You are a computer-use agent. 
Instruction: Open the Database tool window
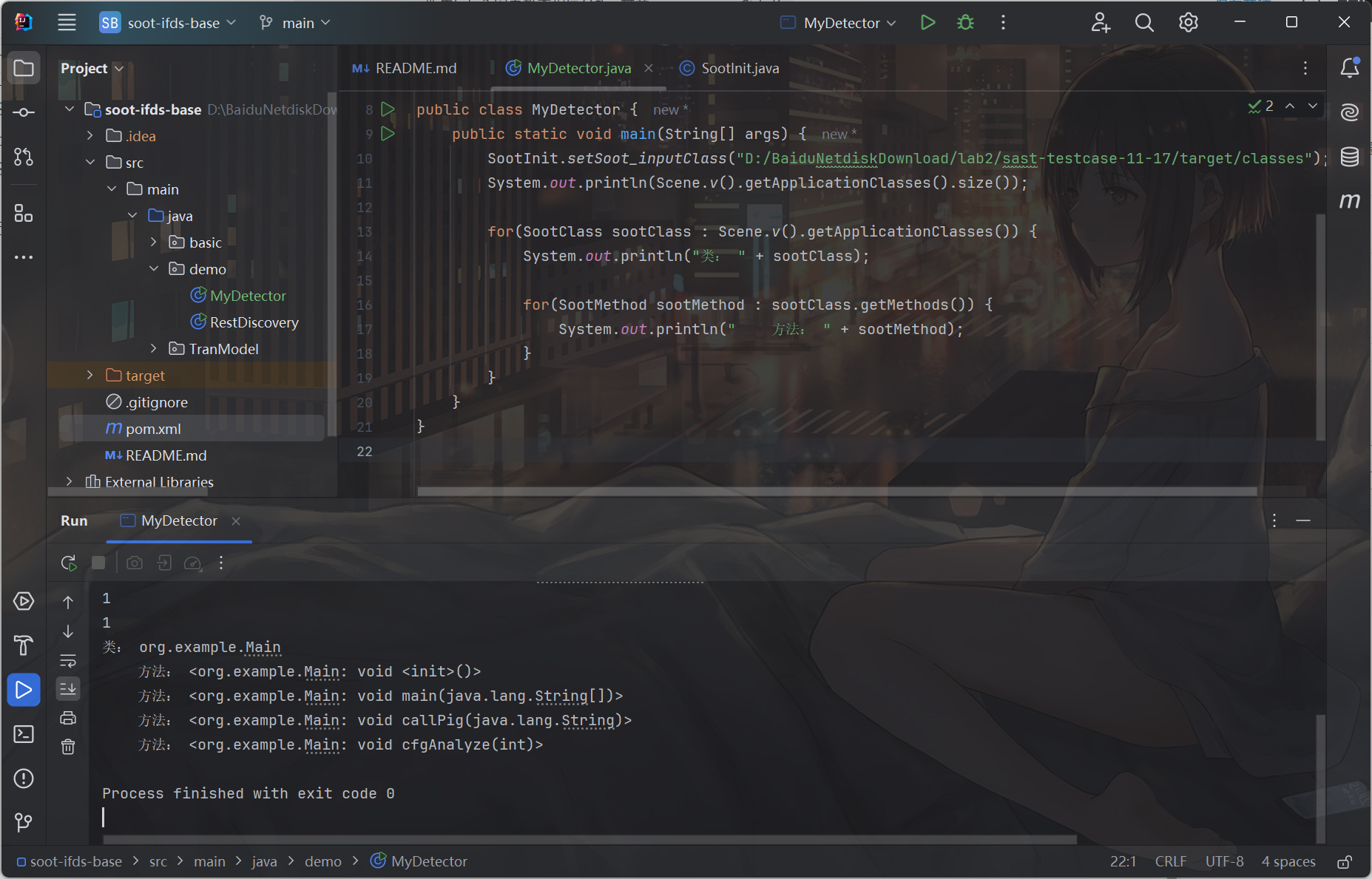1349,157
